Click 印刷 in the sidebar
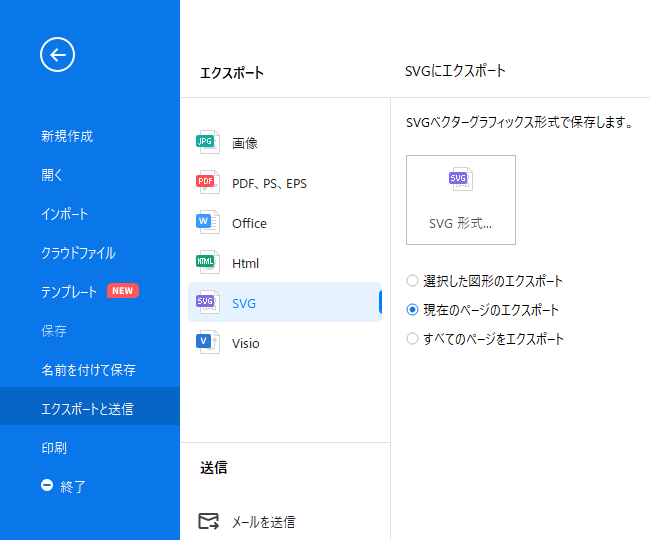The image size is (650, 540). point(54,448)
